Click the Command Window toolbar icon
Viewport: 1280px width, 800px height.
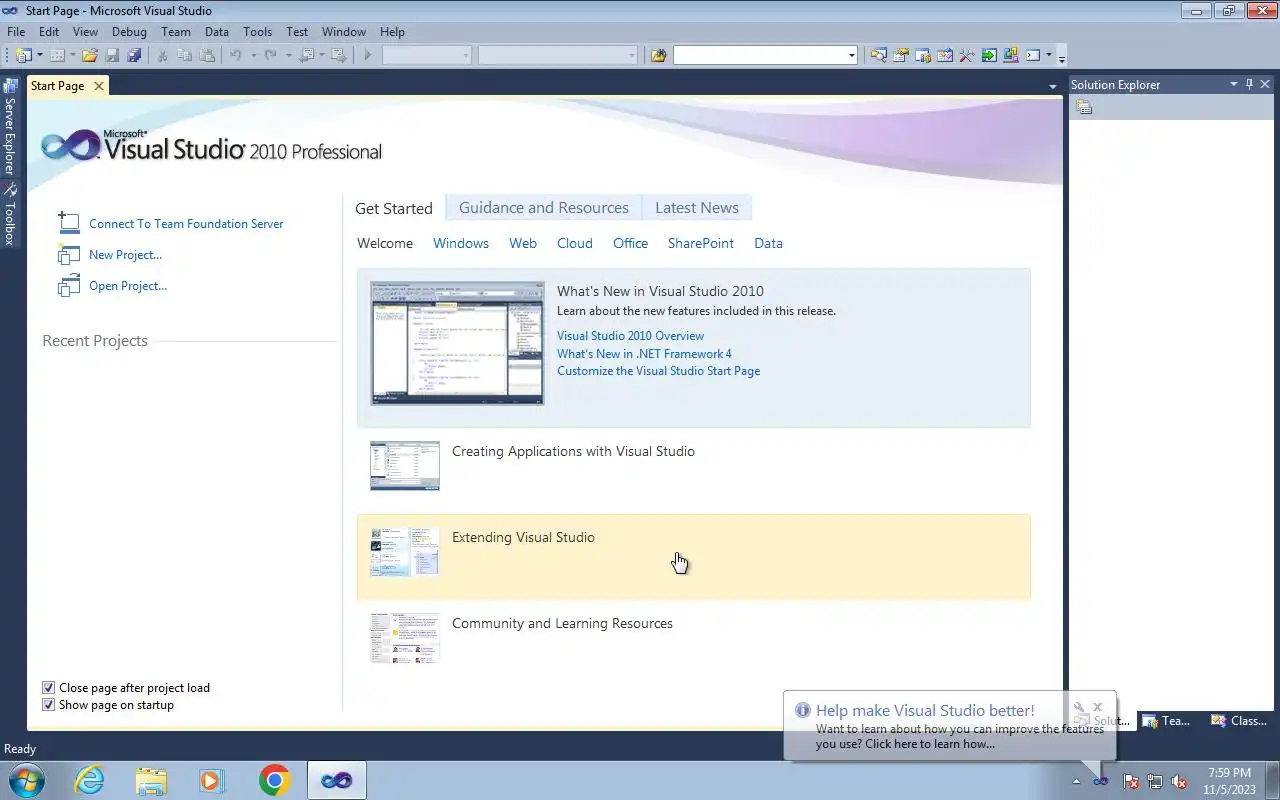pyautogui.click(x=1033, y=55)
